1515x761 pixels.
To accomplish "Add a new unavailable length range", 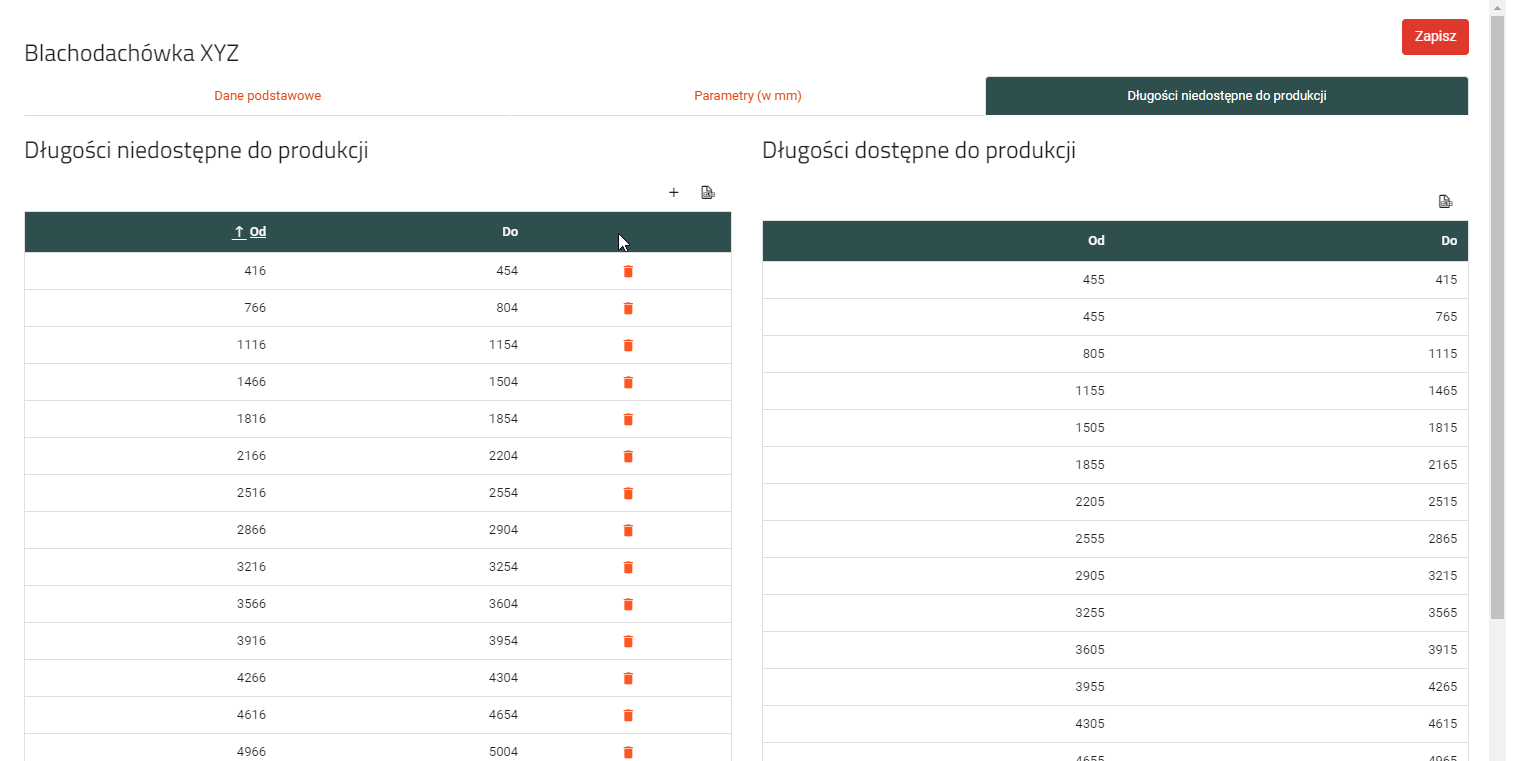I will [x=673, y=192].
